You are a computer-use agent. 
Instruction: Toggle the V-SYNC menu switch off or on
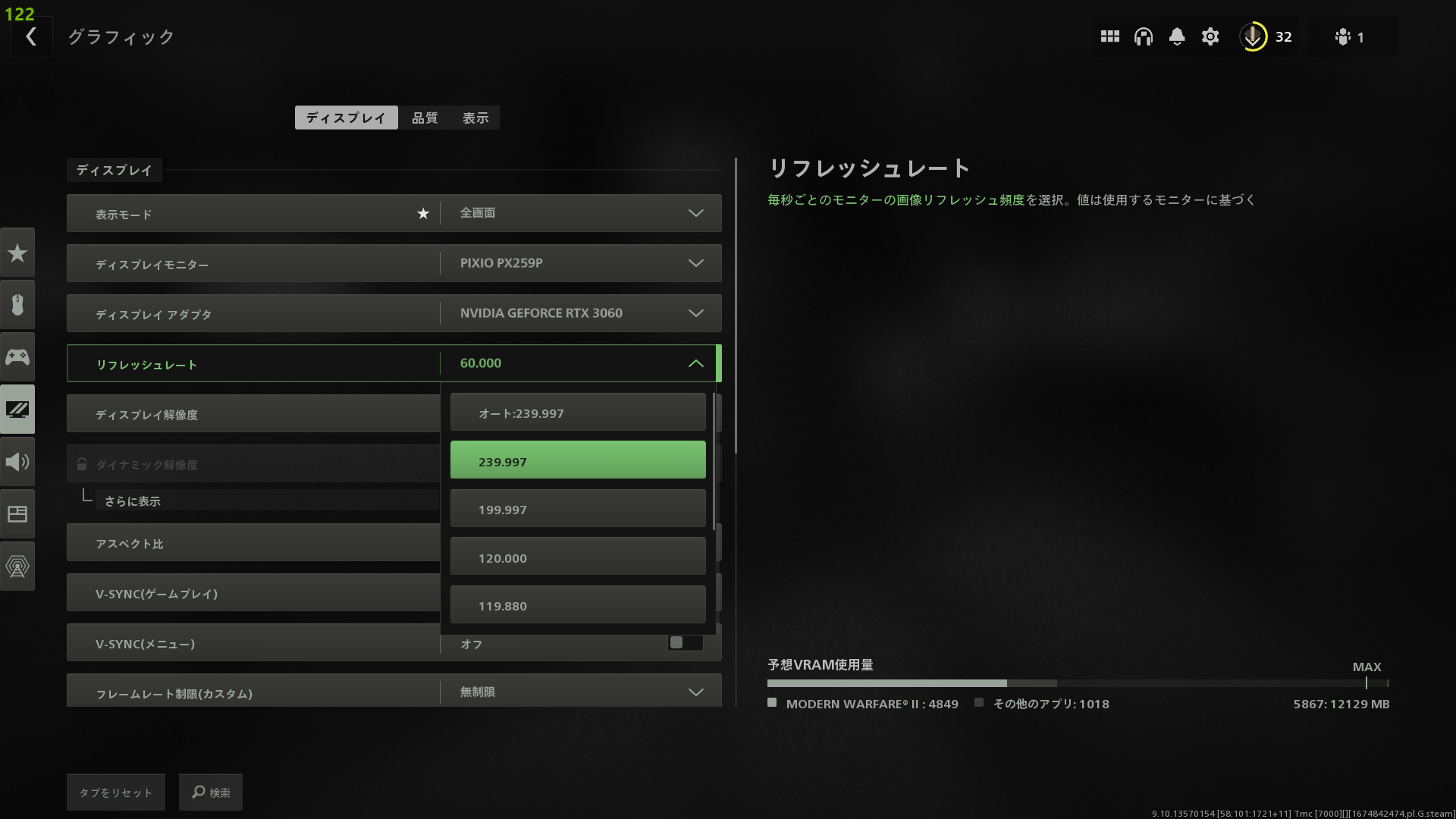coord(685,642)
